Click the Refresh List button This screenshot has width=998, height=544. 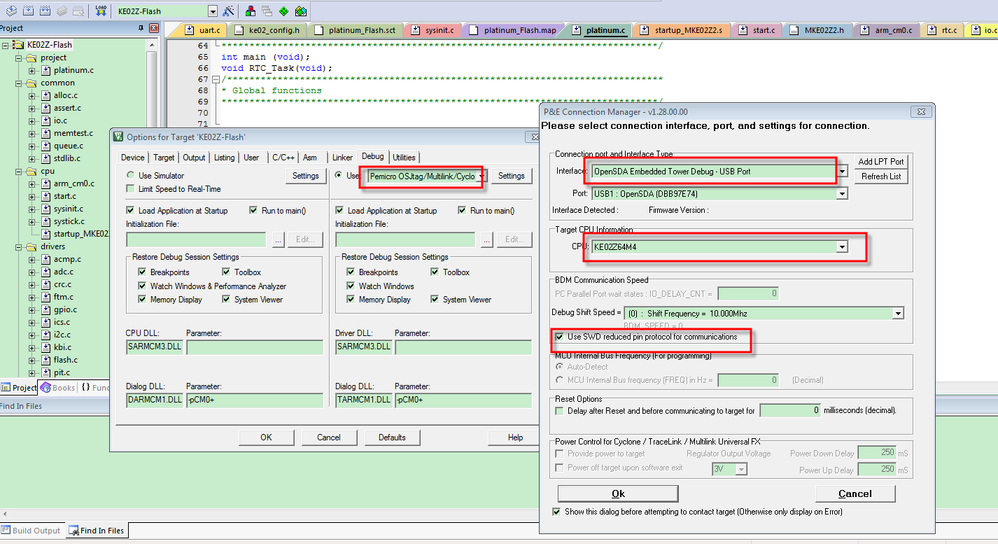pyautogui.click(x=881, y=176)
